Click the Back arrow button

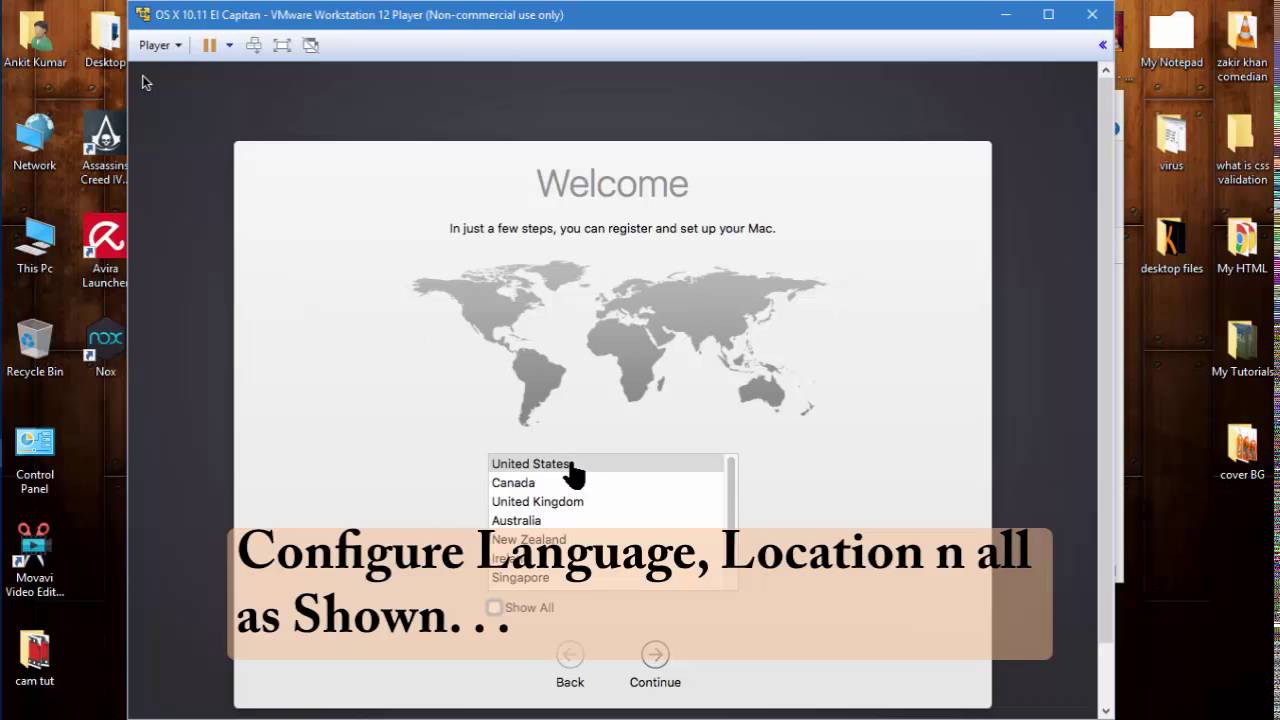coord(570,655)
